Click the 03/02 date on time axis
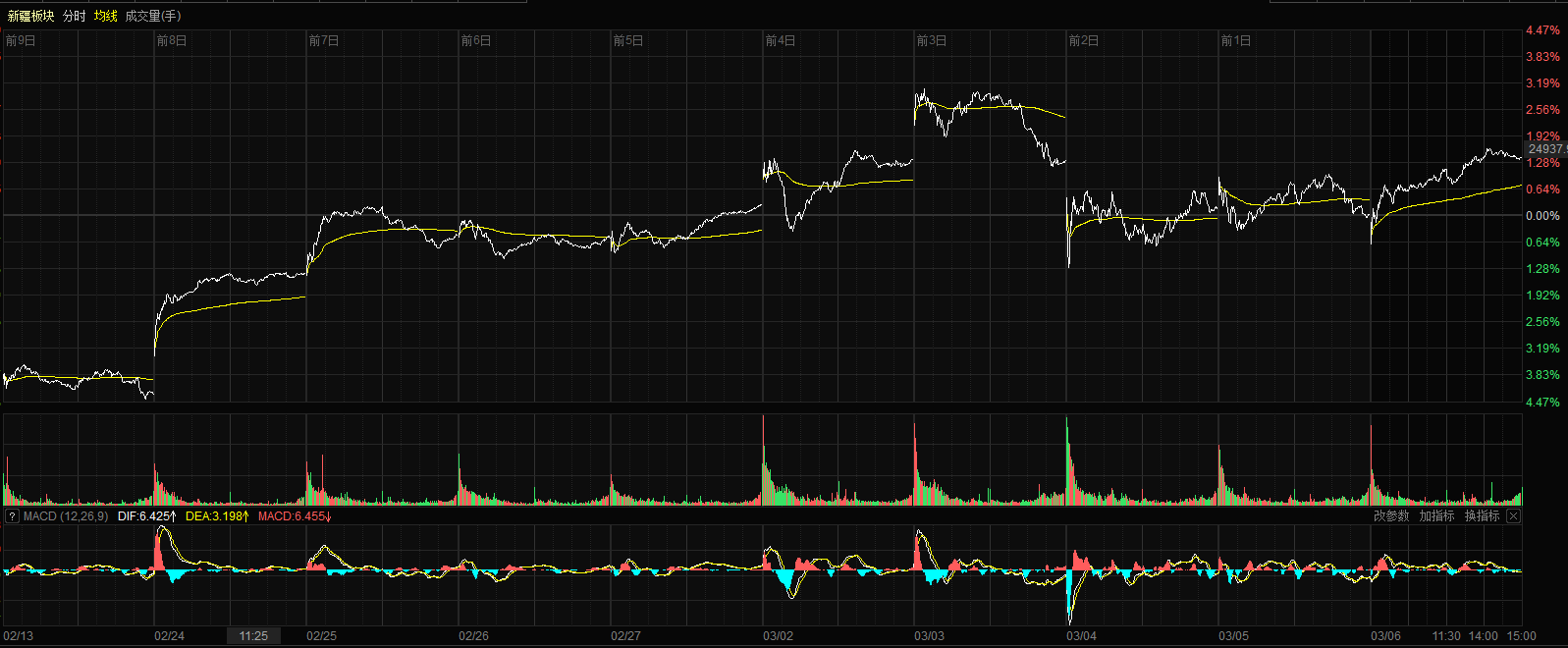 (x=778, y=636)
